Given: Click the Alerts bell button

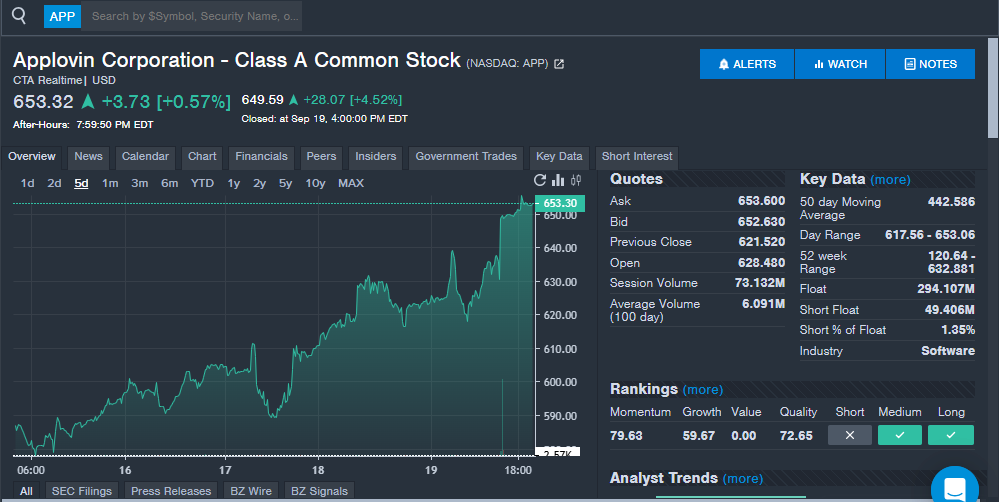Looking at the screenshot, I should [x=747, y=64].
